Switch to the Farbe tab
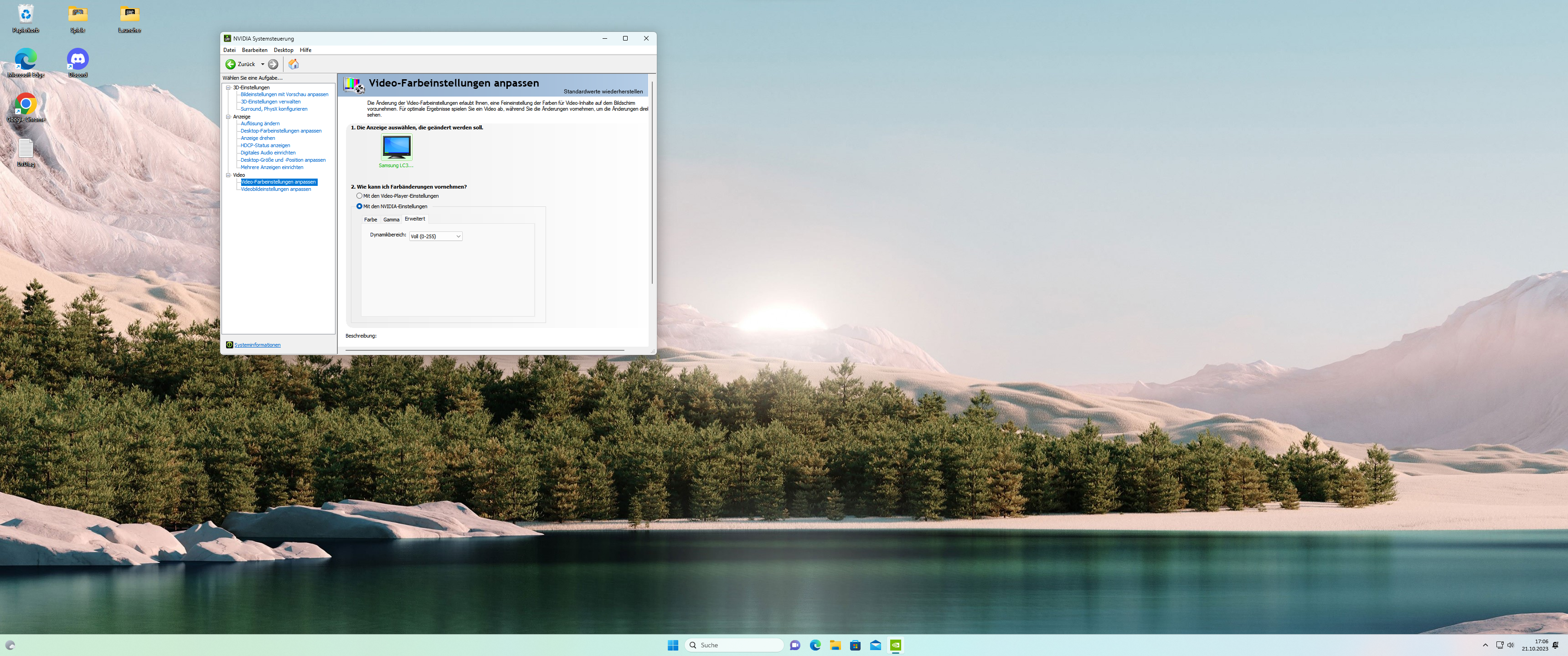Viewport: 1568px width, 656px height. pyautogui.click(x=370, y=220)
